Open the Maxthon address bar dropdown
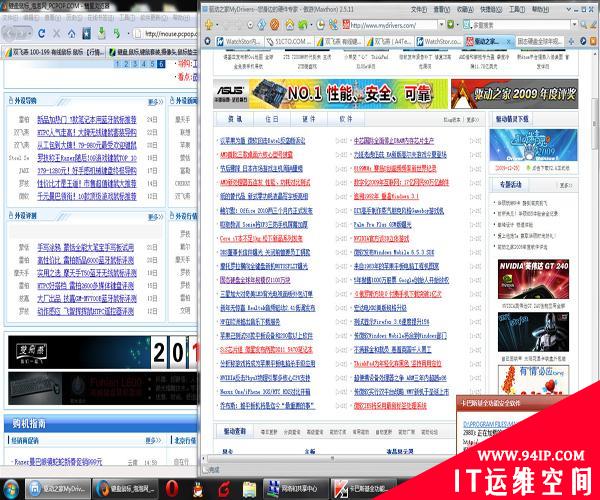 (441, 24)
